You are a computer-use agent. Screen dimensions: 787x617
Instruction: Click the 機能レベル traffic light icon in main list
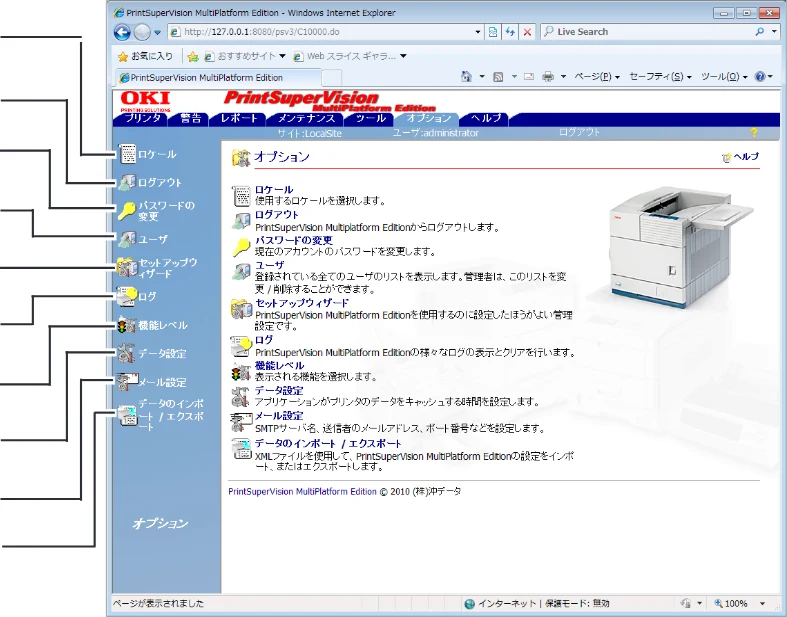coord(241,372)
